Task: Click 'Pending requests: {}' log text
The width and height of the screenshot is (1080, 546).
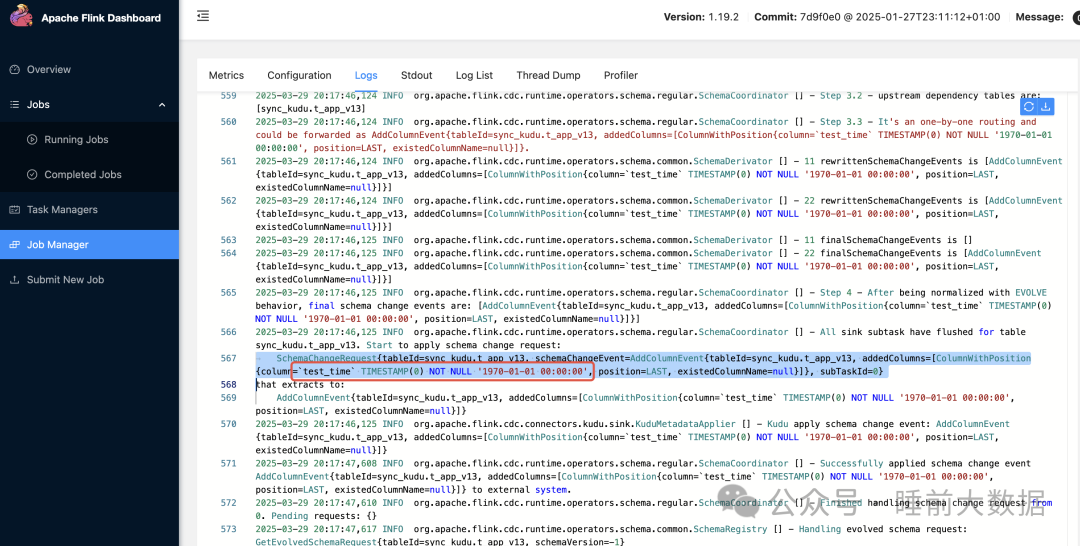Action: coord(324,516)
